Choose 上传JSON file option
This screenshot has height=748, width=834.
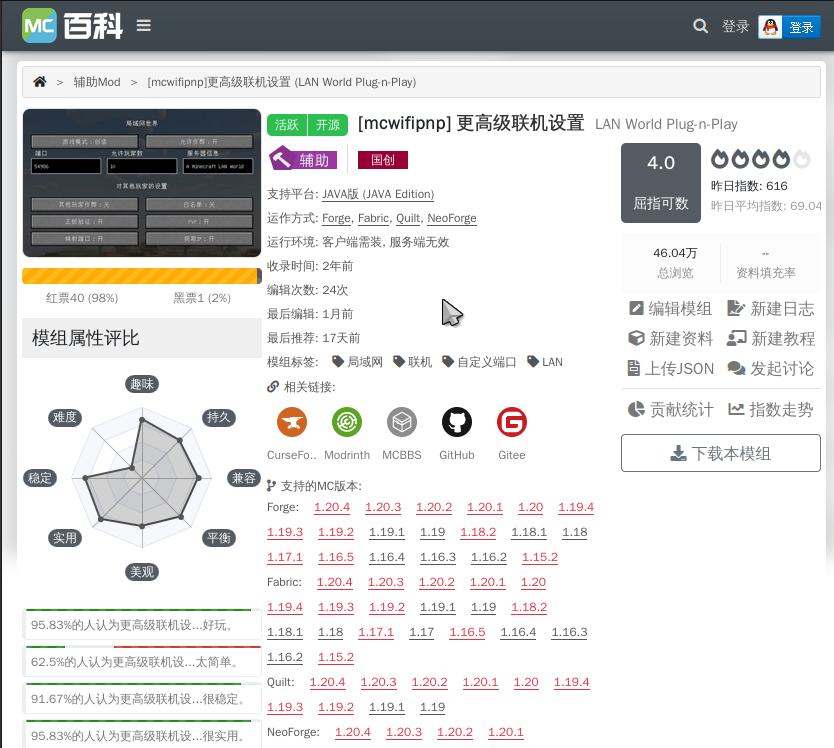(x=670, y=369)
